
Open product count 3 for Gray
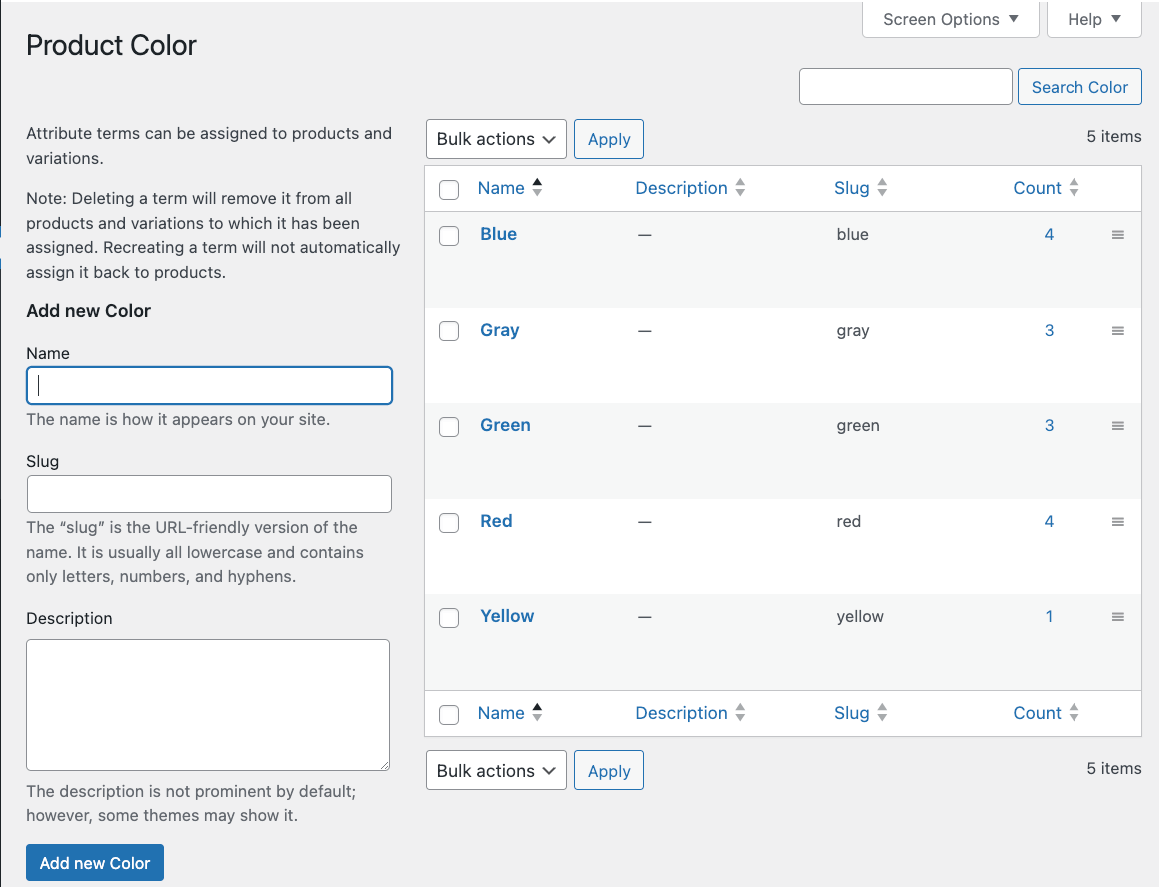tap(1049, 330)
